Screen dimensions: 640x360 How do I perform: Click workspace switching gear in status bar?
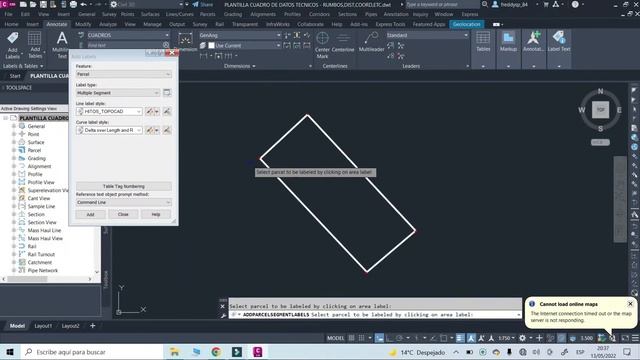tap(522, 338)
